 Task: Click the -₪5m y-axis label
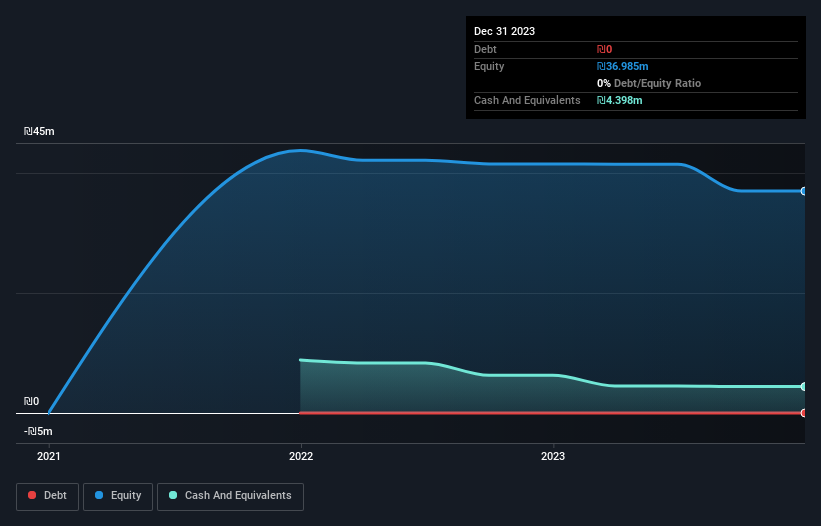coord(38,431)
